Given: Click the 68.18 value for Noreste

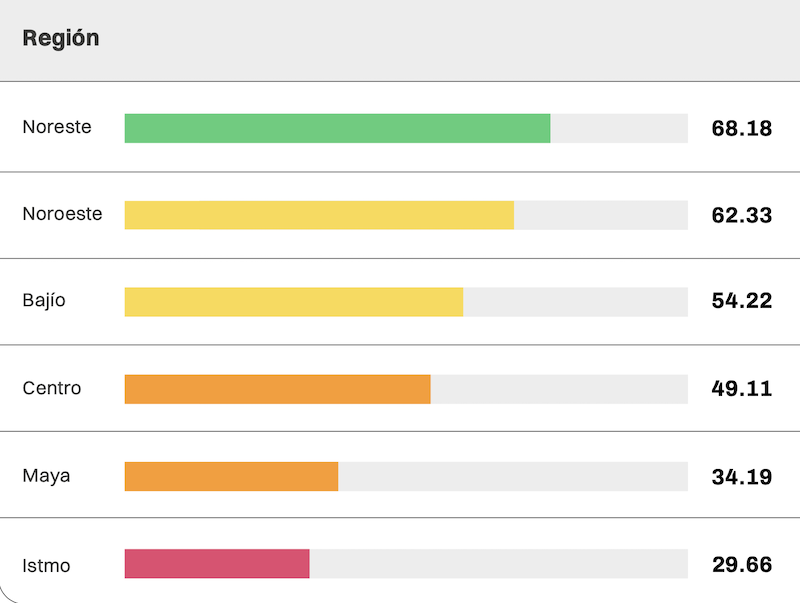Looking at the screenshot, I should pyautogui.click(x=742, y=128).
